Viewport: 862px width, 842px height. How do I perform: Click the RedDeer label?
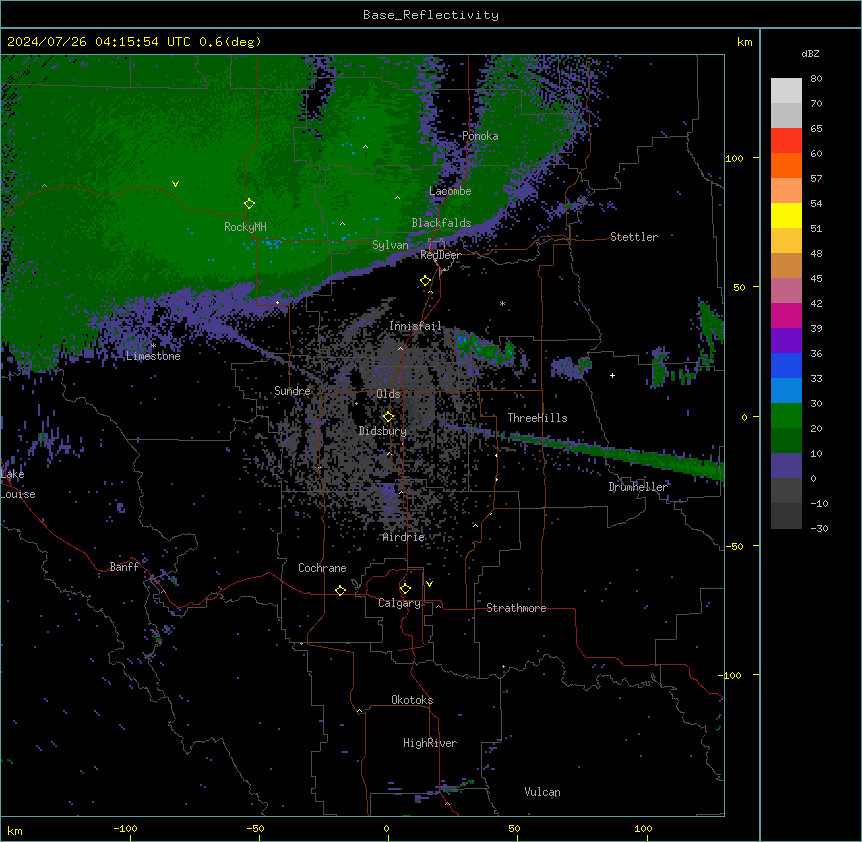[440, 255]
